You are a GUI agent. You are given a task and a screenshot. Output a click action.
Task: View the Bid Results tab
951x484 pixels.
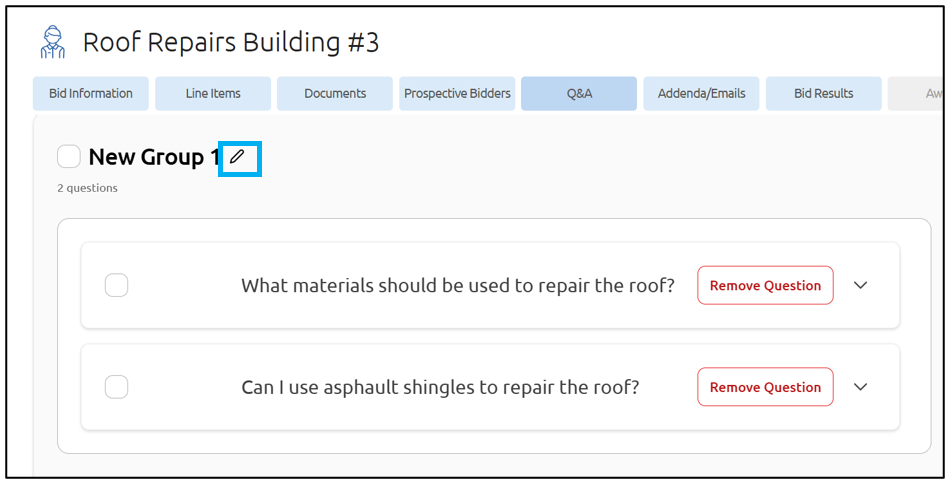coord(824,94)
